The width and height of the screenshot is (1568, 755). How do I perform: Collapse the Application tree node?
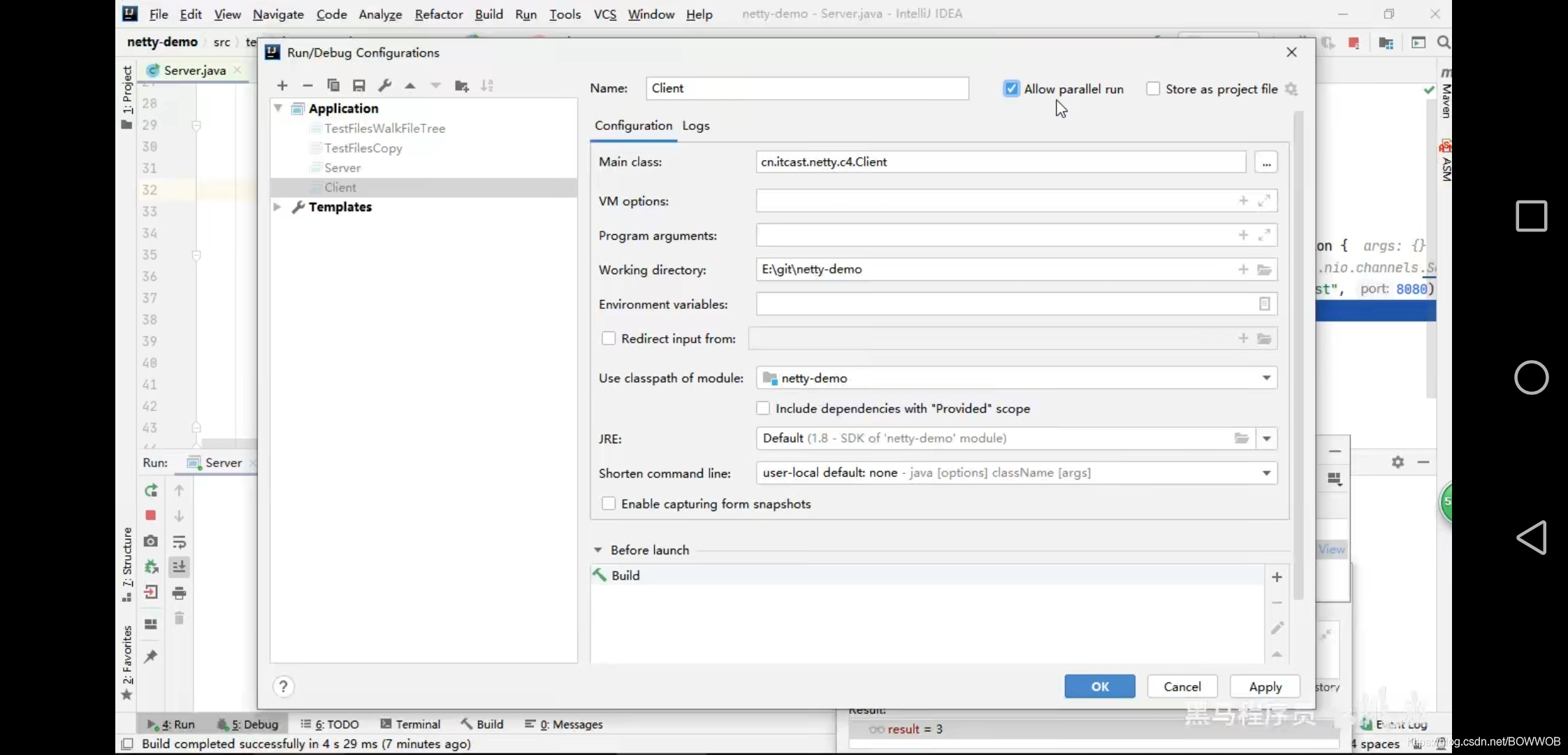[x=278, y=108]
